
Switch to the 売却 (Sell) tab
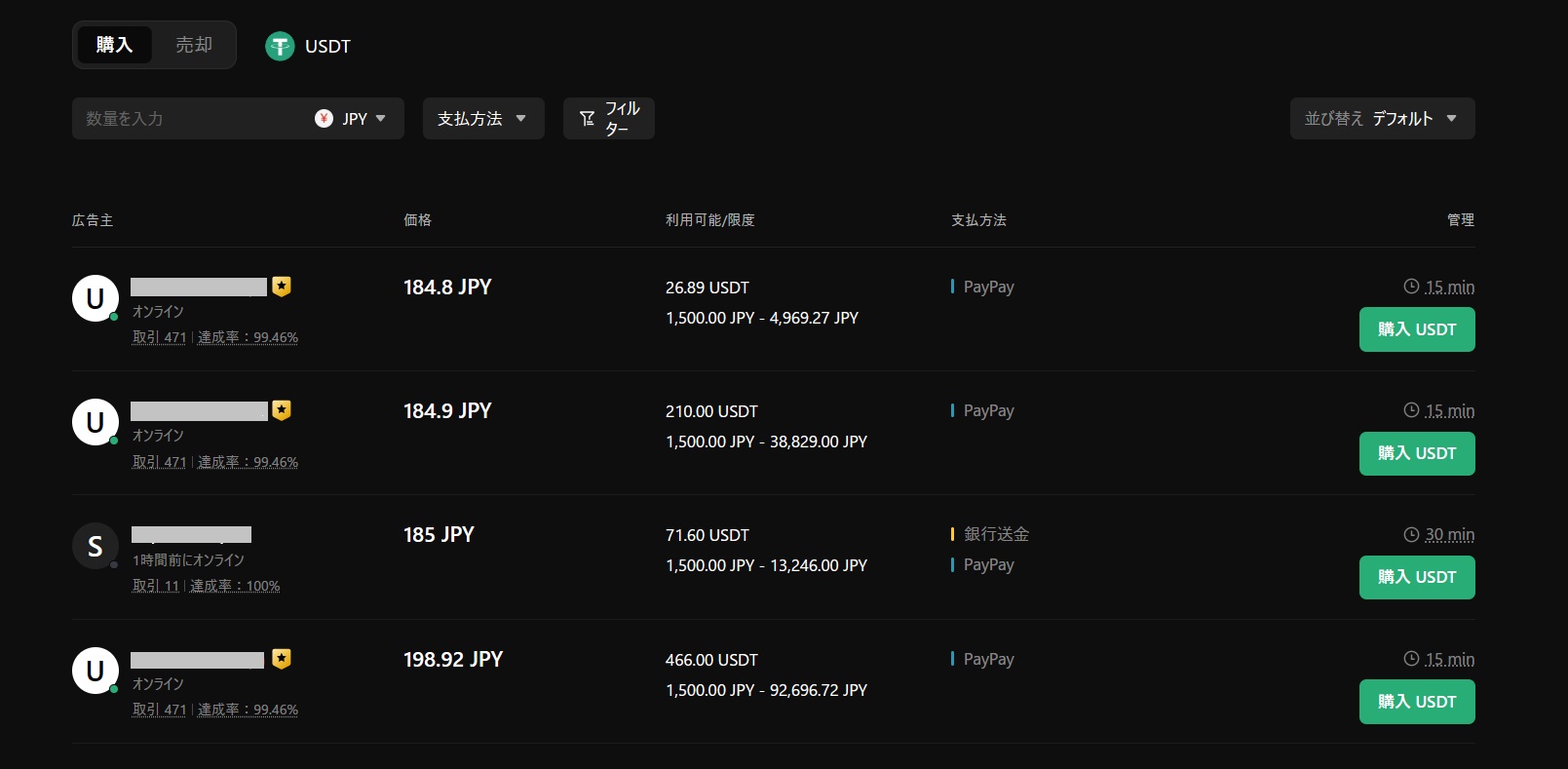pyautogui.click(x=194, y=45)
